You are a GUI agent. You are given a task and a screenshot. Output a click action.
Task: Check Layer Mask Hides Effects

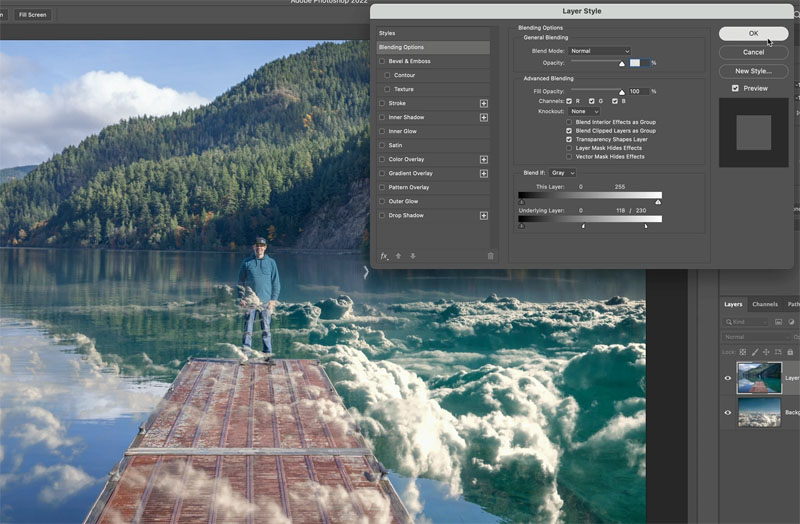(x=569, y=148)
